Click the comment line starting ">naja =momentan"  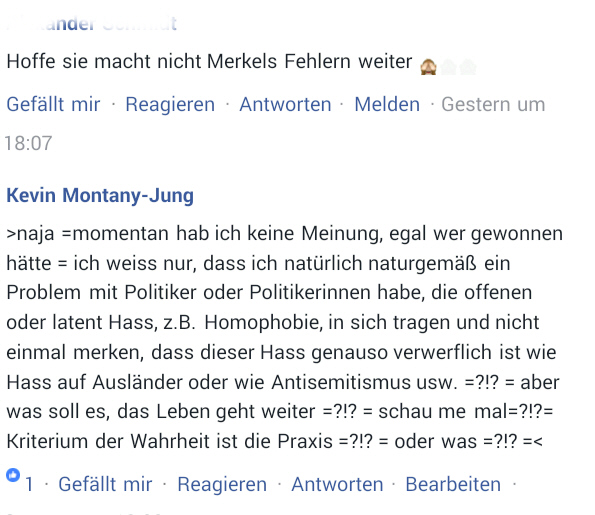285,233
